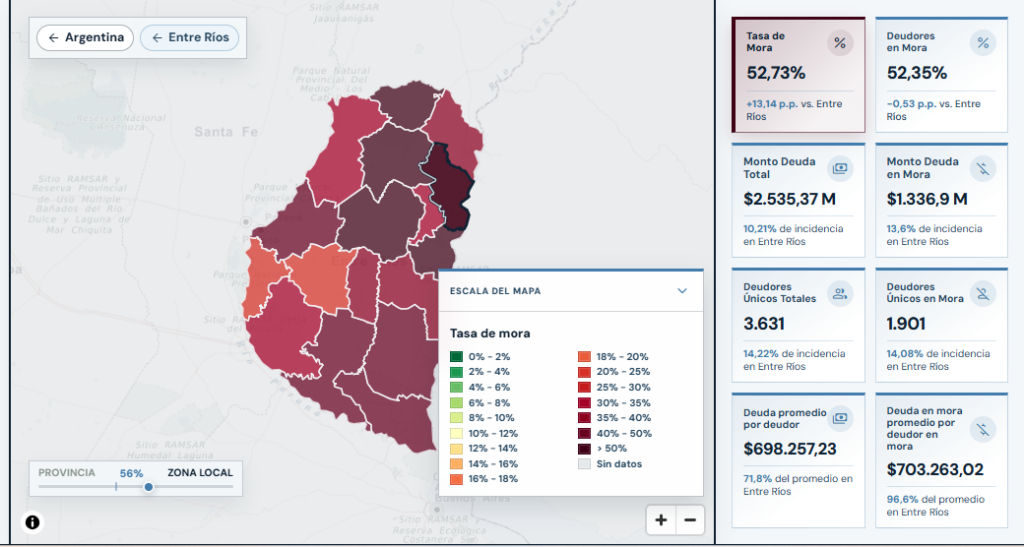Go back to Argentina map level
Image resolution: width=1024 pixels, height=547 pixels.
85,38
